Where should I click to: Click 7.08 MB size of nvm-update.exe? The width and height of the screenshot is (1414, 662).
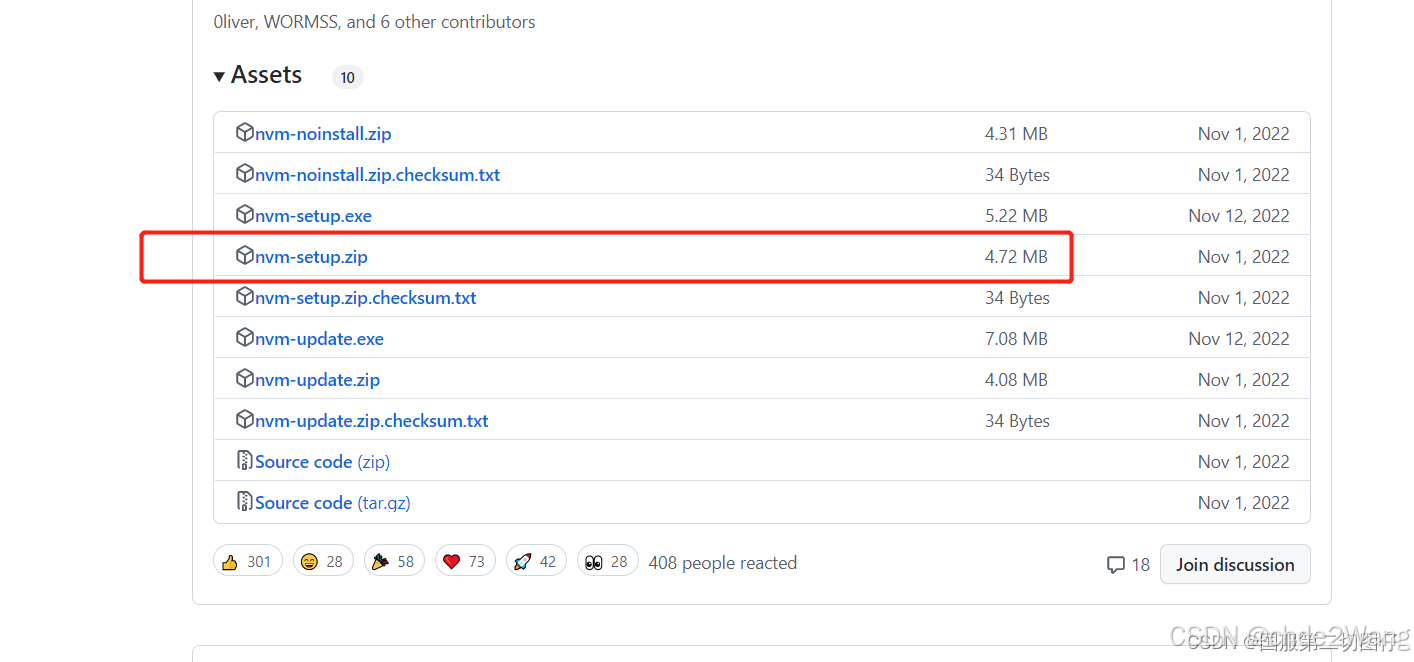tap(1016, 339)
